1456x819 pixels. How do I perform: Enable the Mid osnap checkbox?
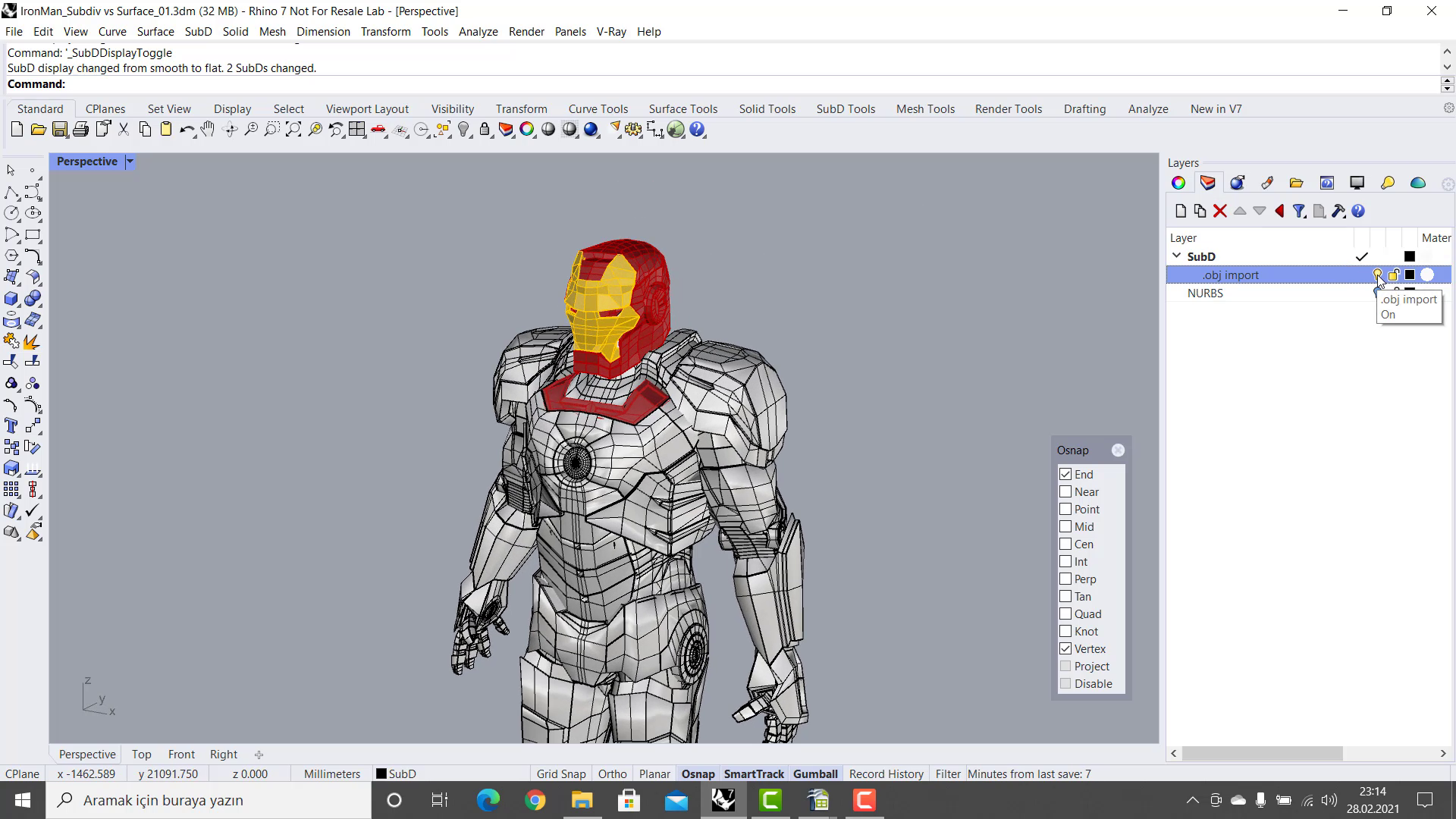tap(1065, 527)
